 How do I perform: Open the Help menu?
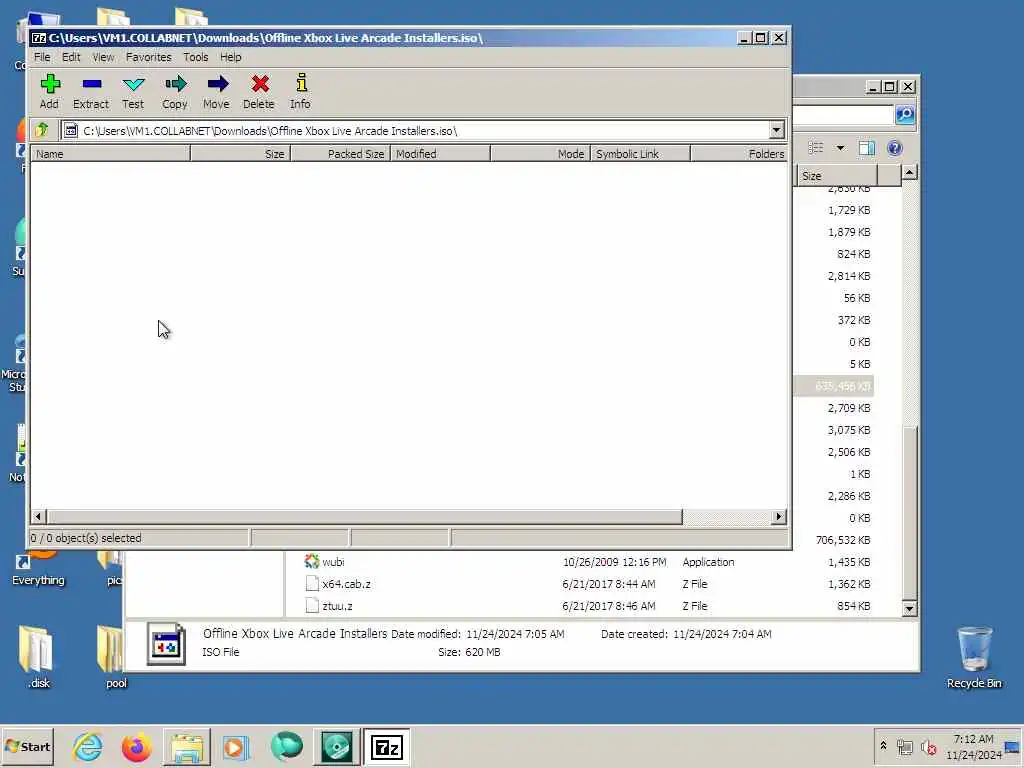click(x=231, y=57)
